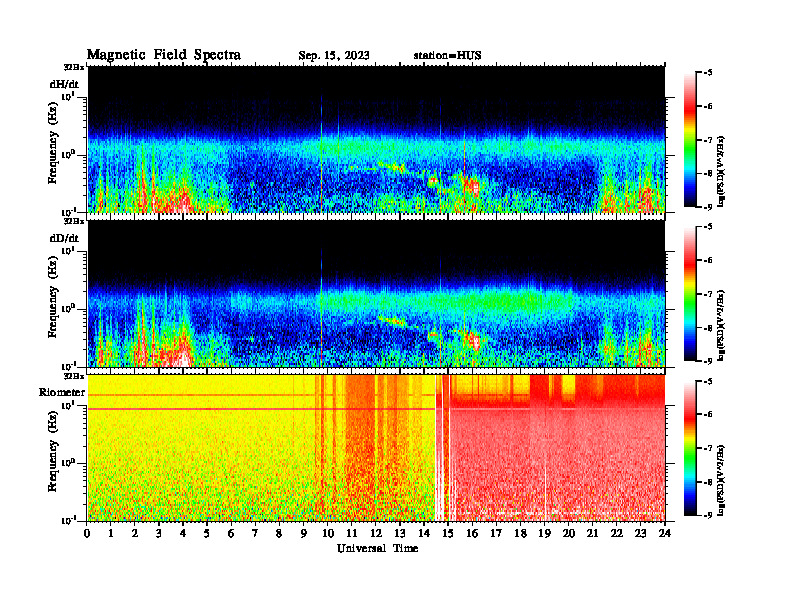792x612 pixels.
Task: Click hour tick "9" on Universal Time axis
Action: pyautogui.click(x=304, y=533)
